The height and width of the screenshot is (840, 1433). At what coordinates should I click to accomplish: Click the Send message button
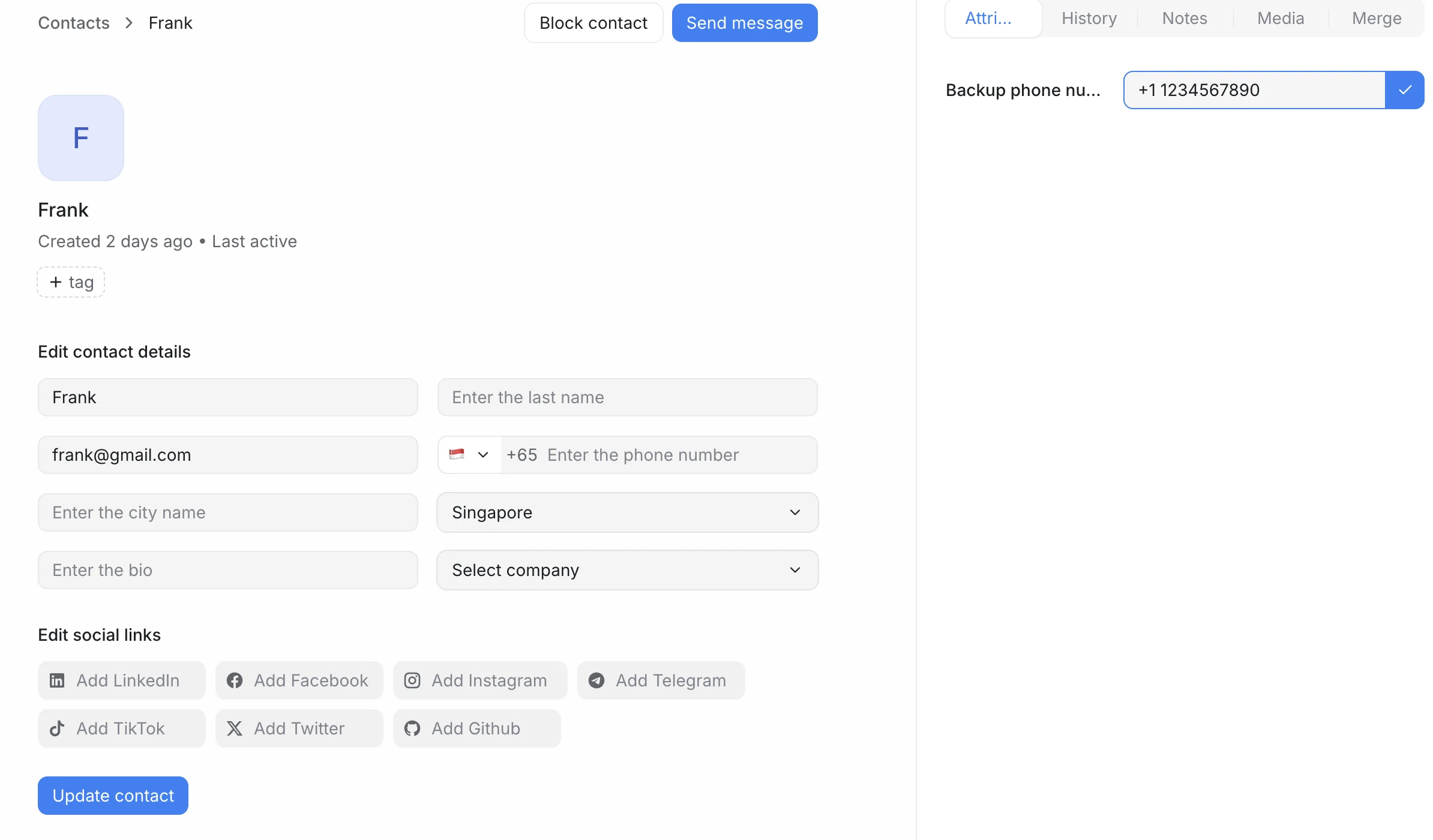(x=745, y=23)
